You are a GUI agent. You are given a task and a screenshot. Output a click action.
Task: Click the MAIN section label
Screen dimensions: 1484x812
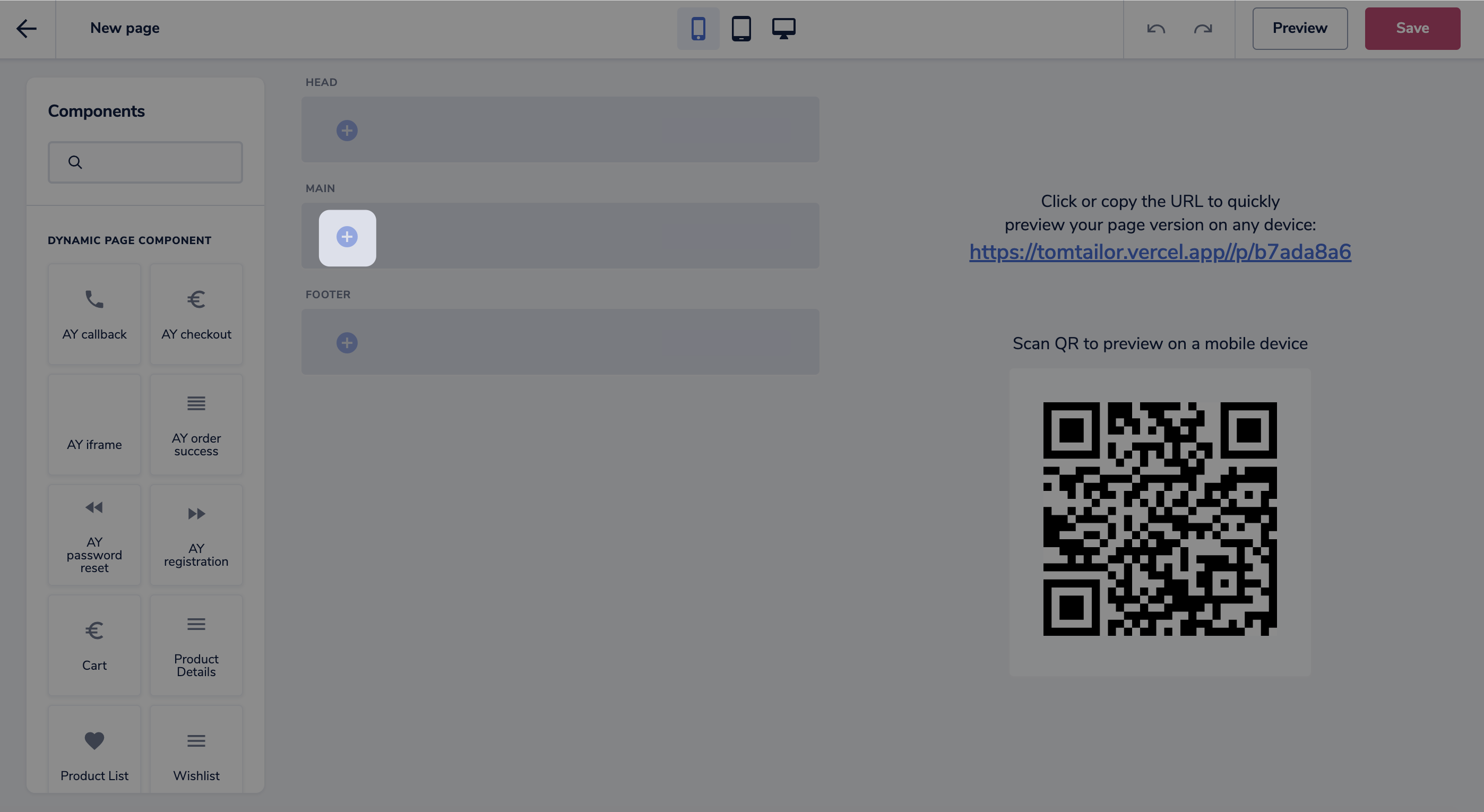click(x=320, y=188)
